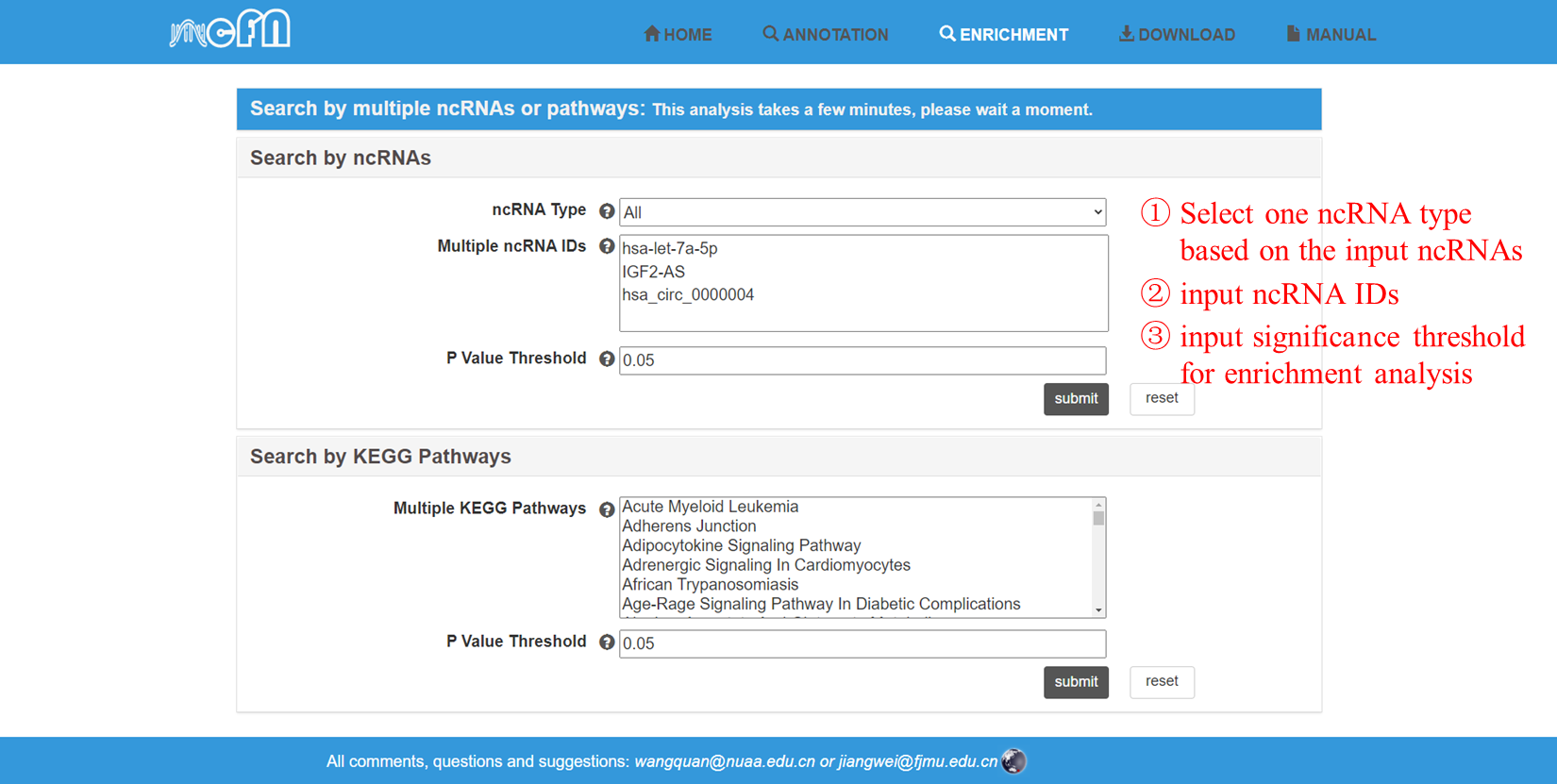Open the DOWNLOAD page
This screenshot has width=1557, height=784.
[1177, 35]
